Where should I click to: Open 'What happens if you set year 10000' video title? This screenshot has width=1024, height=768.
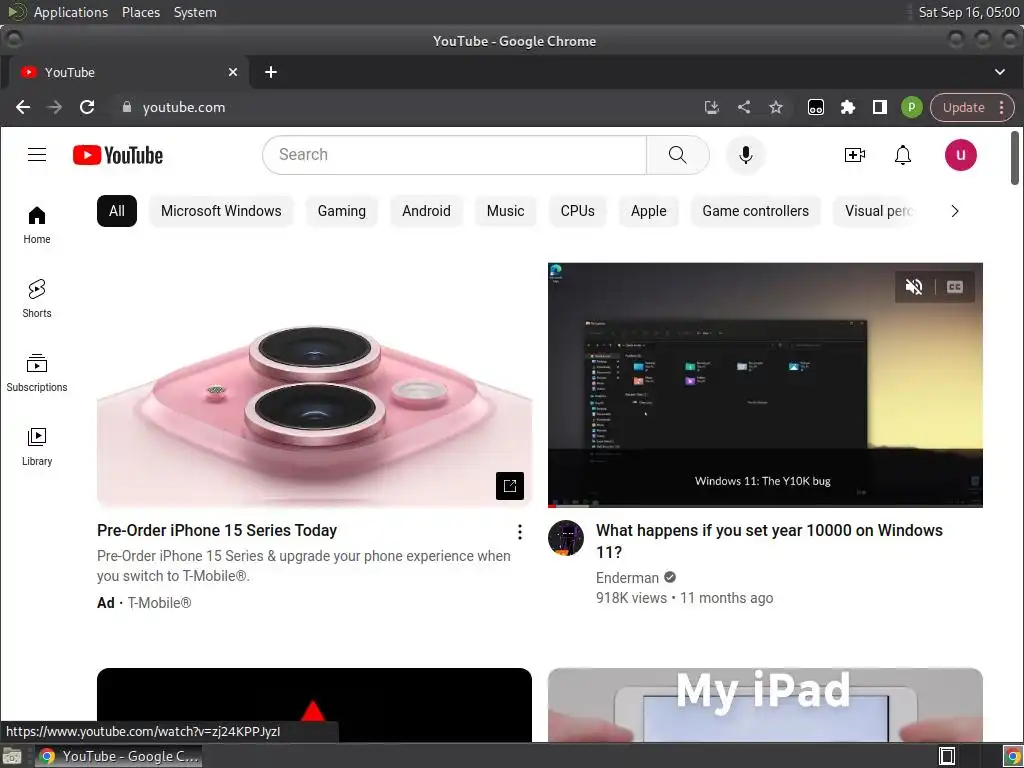[769, 541]
